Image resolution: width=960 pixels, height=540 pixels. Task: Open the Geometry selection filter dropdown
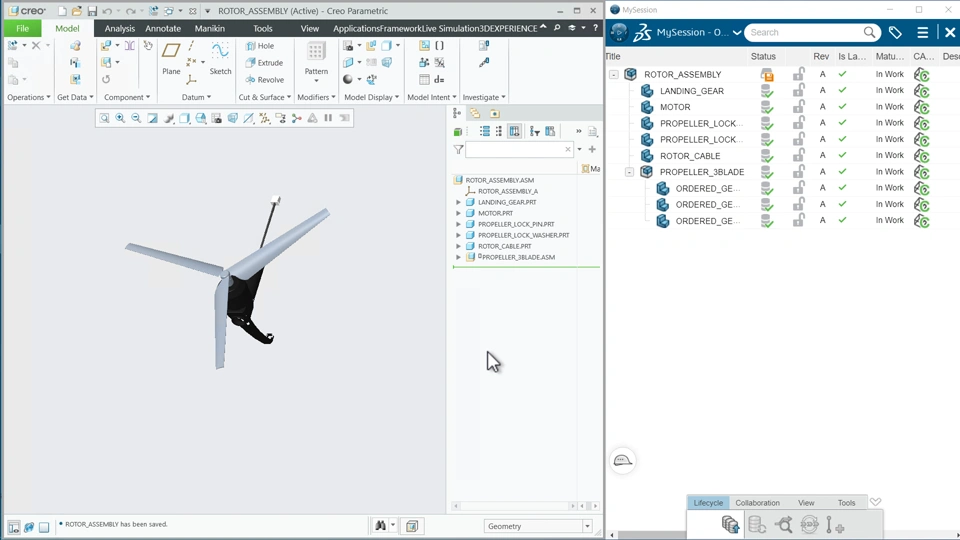[x=587, y=526]
